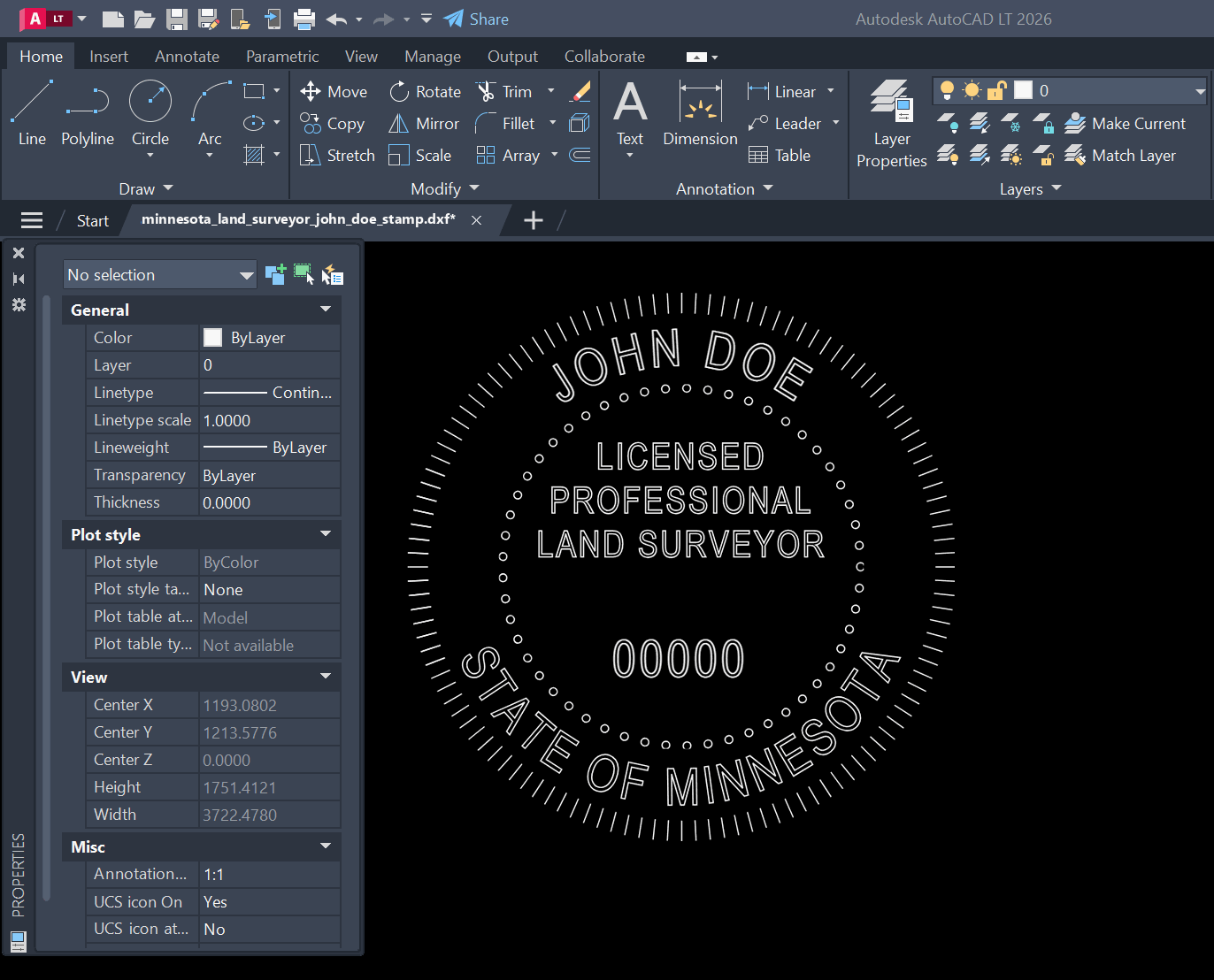Switch to the View ribbon tab

[361, 57]
